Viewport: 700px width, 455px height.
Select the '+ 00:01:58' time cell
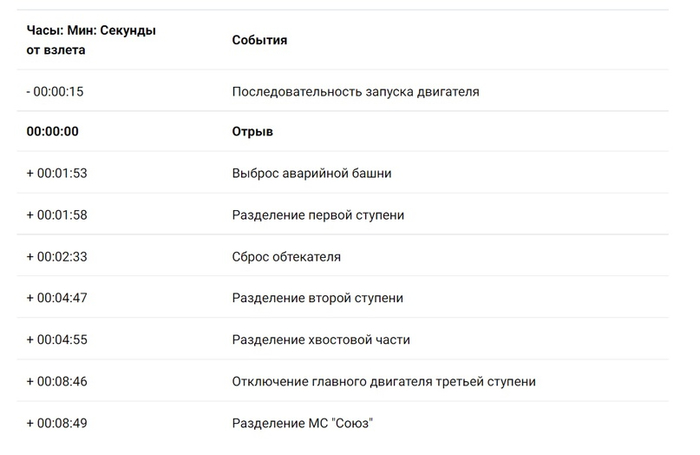57,215
